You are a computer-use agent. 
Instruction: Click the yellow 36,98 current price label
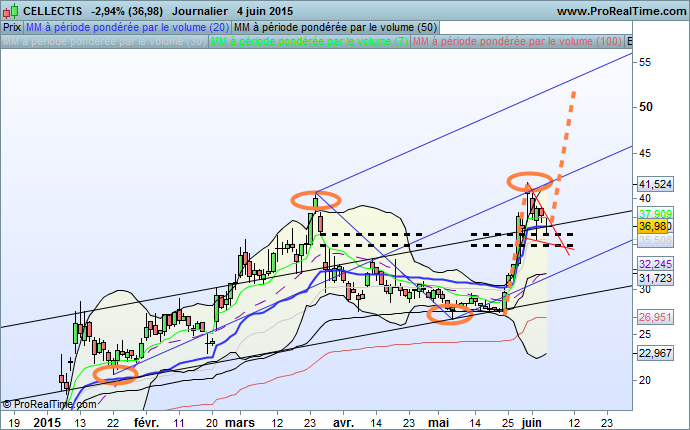click(x=653, y=226)
